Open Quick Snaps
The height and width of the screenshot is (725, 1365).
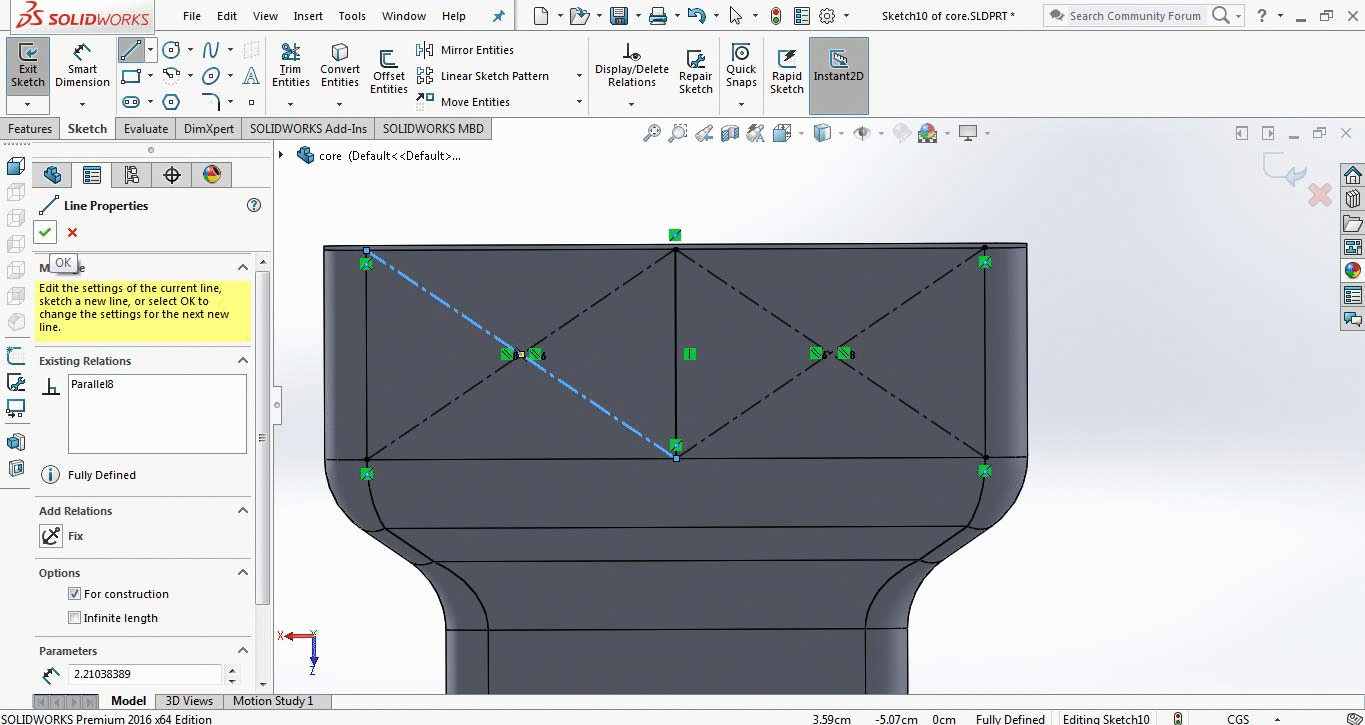[741, 67]
